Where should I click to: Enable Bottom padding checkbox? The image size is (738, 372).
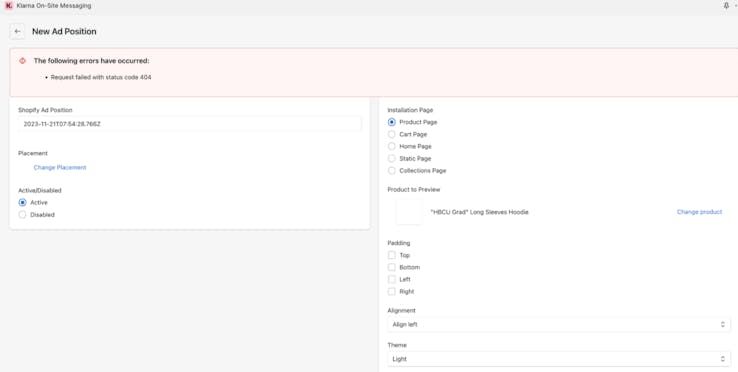point(392,267)
